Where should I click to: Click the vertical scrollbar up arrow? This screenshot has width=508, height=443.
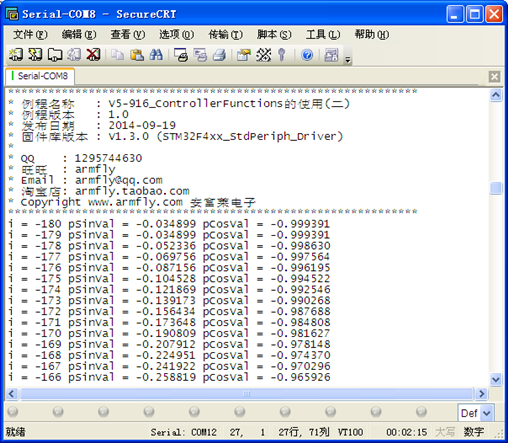pos(496,95)
